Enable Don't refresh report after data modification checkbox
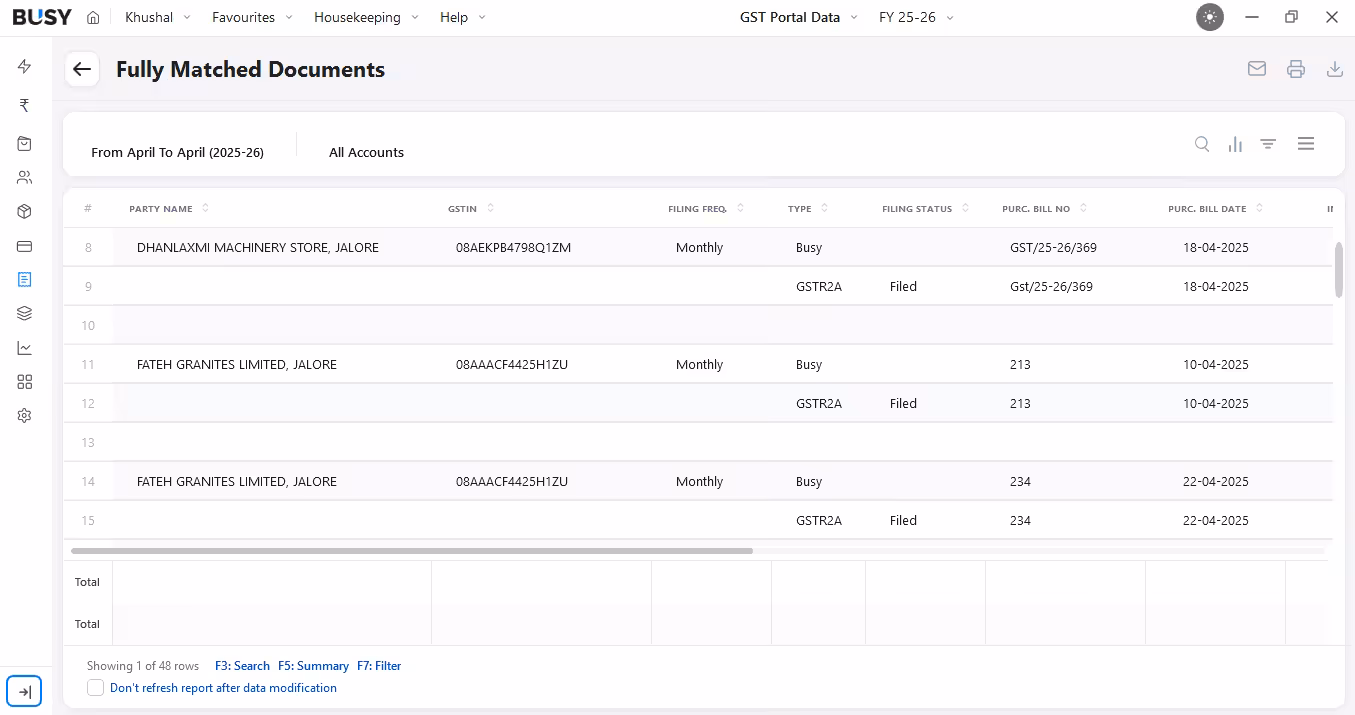Image resolution: width=1355 pixels, height=715 pixels. [95, 688]
